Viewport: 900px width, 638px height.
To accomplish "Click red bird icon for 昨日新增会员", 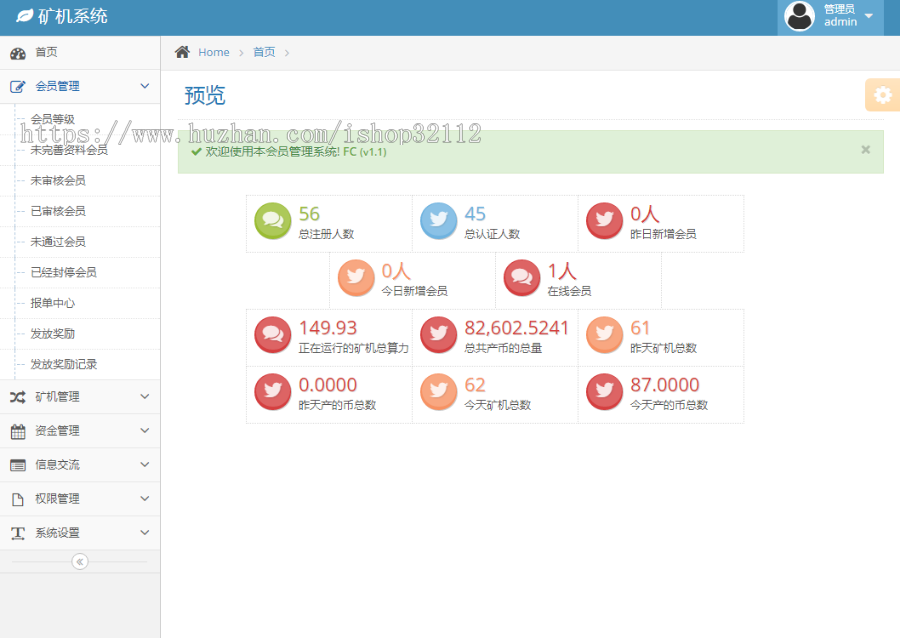I will coord(604,221).
